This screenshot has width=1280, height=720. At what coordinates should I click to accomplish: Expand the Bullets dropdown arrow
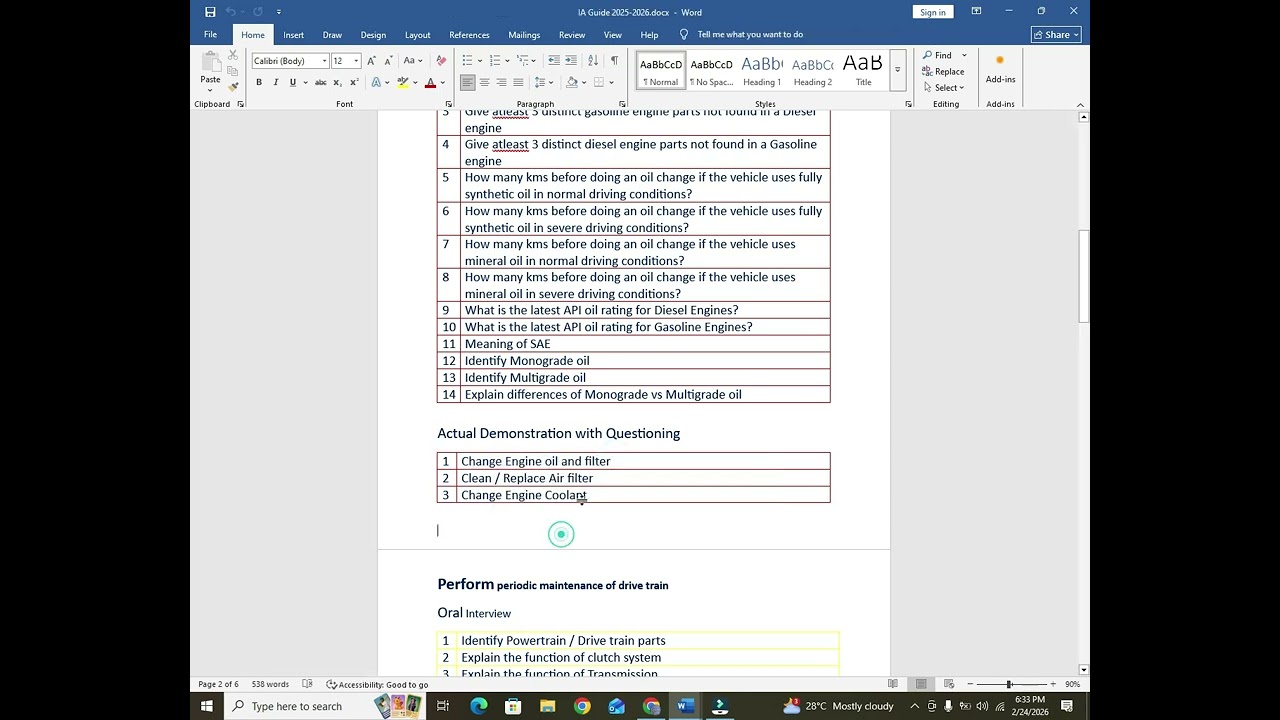[x=479, y=61]
